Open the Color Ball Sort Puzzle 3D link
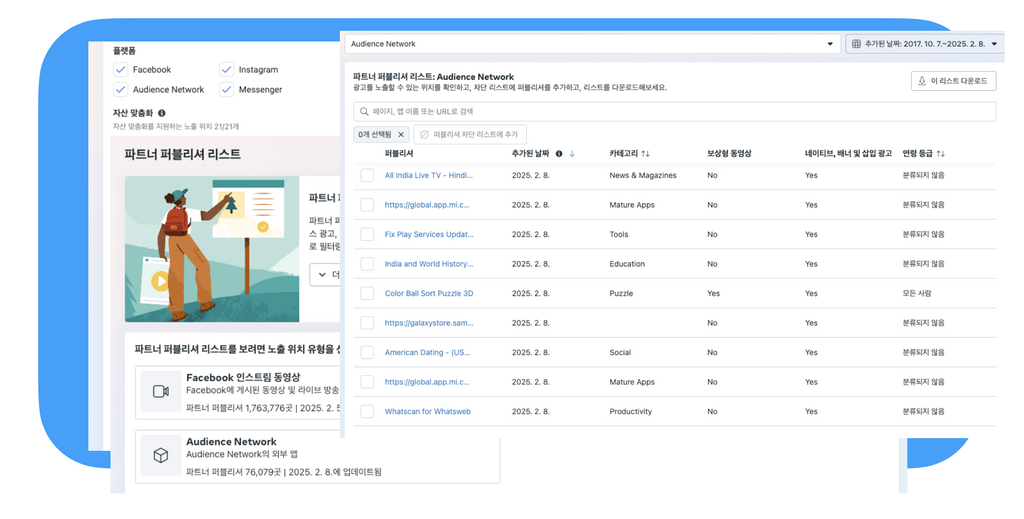This screenshot has width=1024, height=519. coord(429,294)
